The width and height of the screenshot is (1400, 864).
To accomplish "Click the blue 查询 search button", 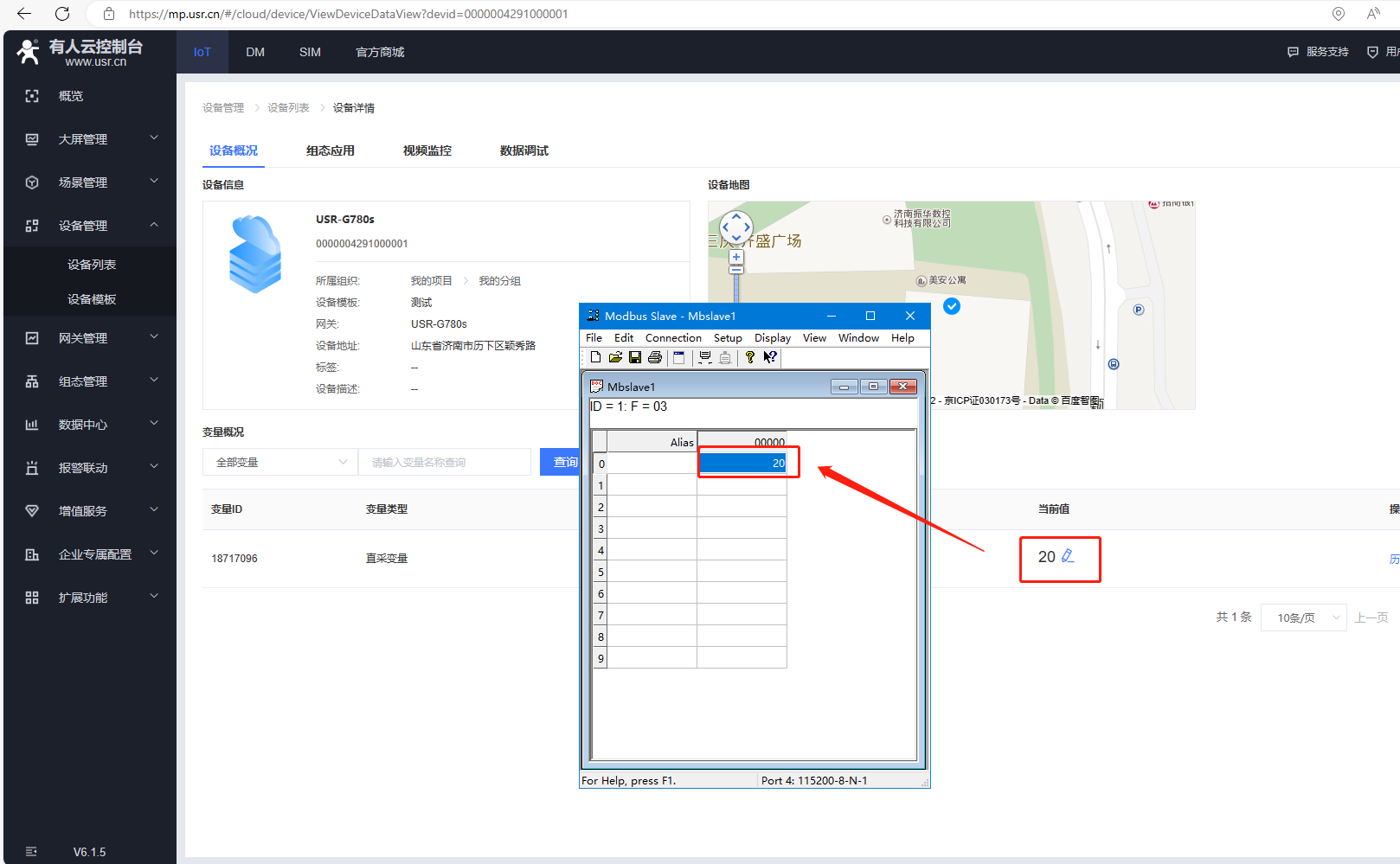I will click(x=561, y=463).
